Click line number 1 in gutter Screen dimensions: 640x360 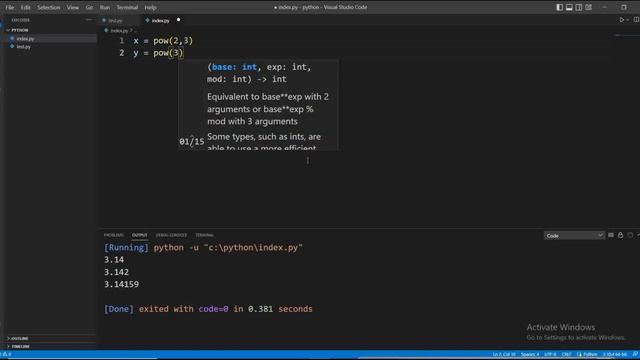(x=122, y=41)
